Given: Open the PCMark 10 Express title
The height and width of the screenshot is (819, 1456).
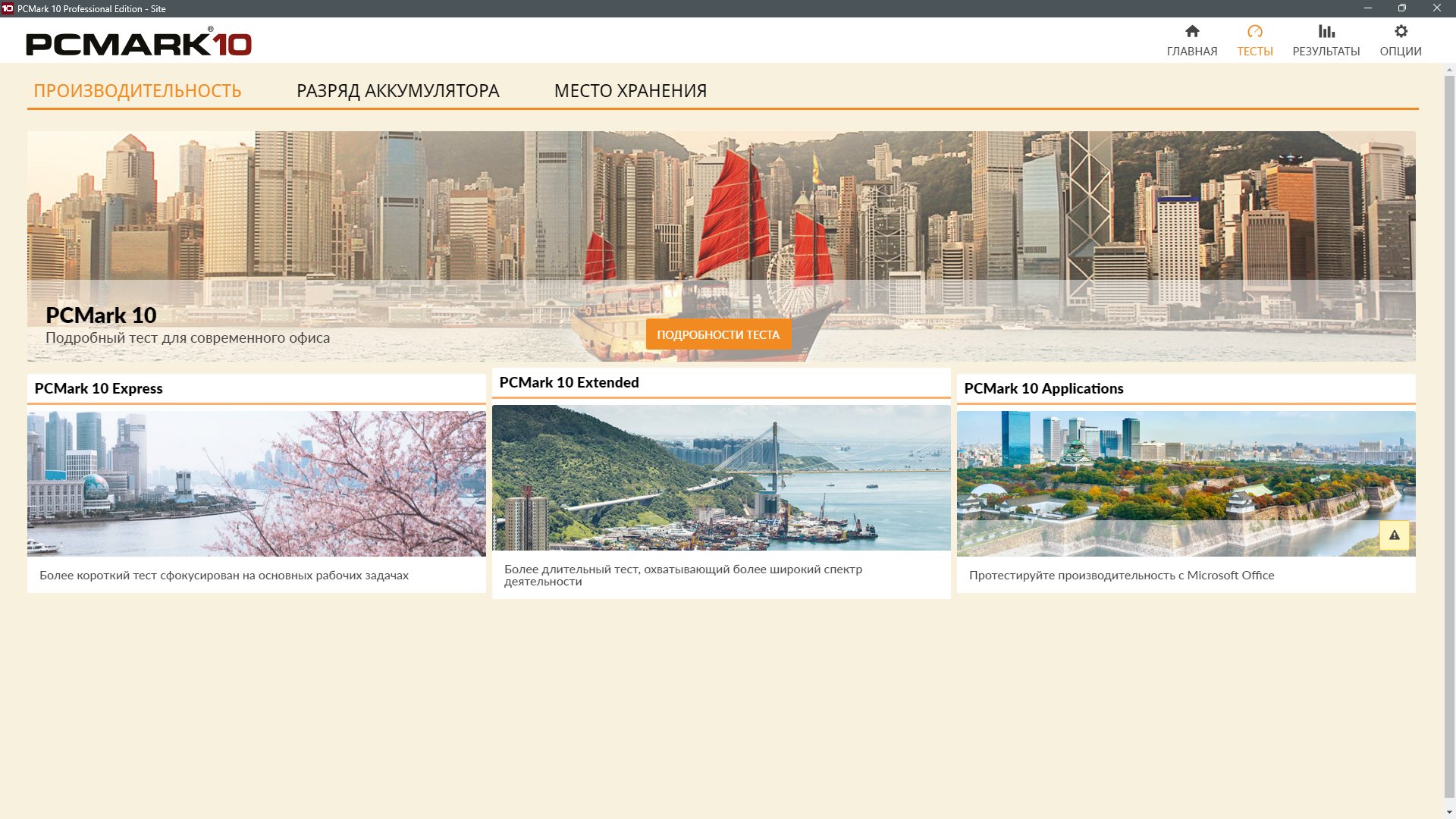Looking at the screenshot, I should (99, 388).
